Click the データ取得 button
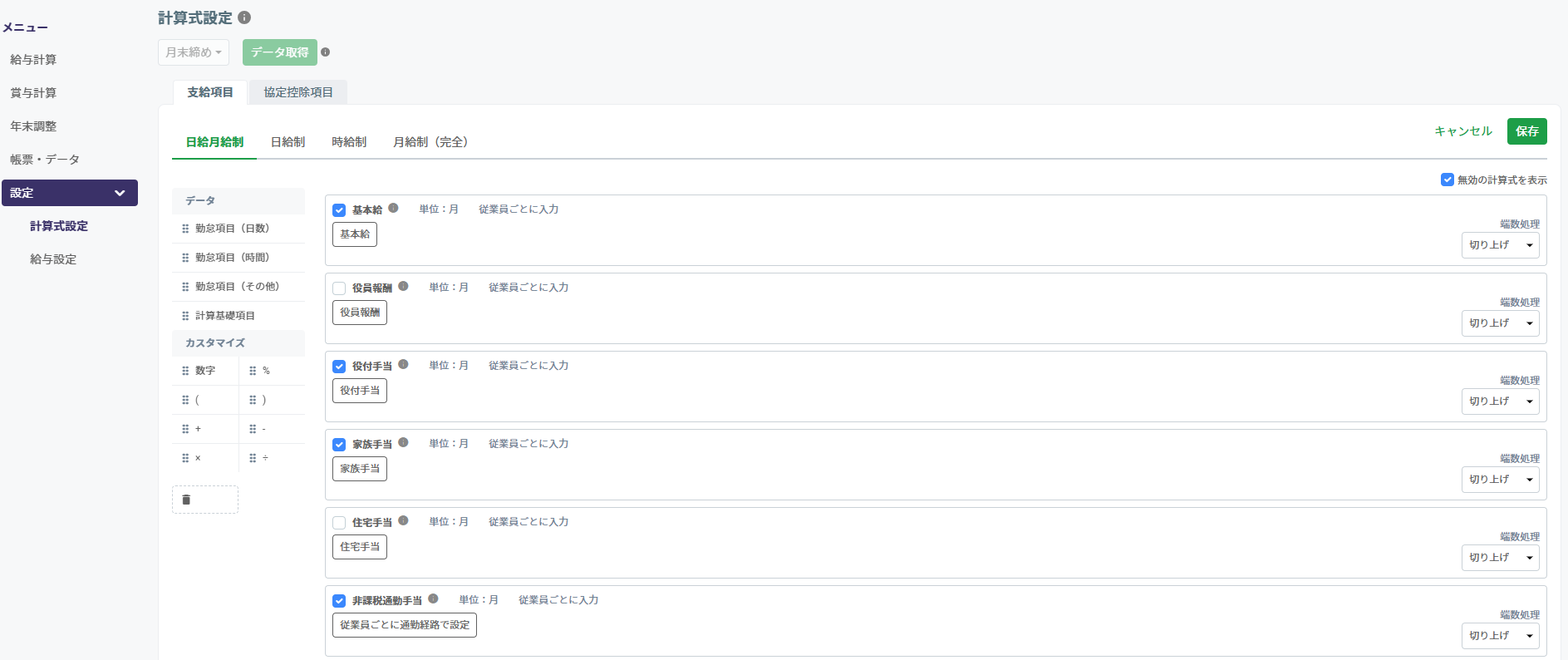 [280, 52]
